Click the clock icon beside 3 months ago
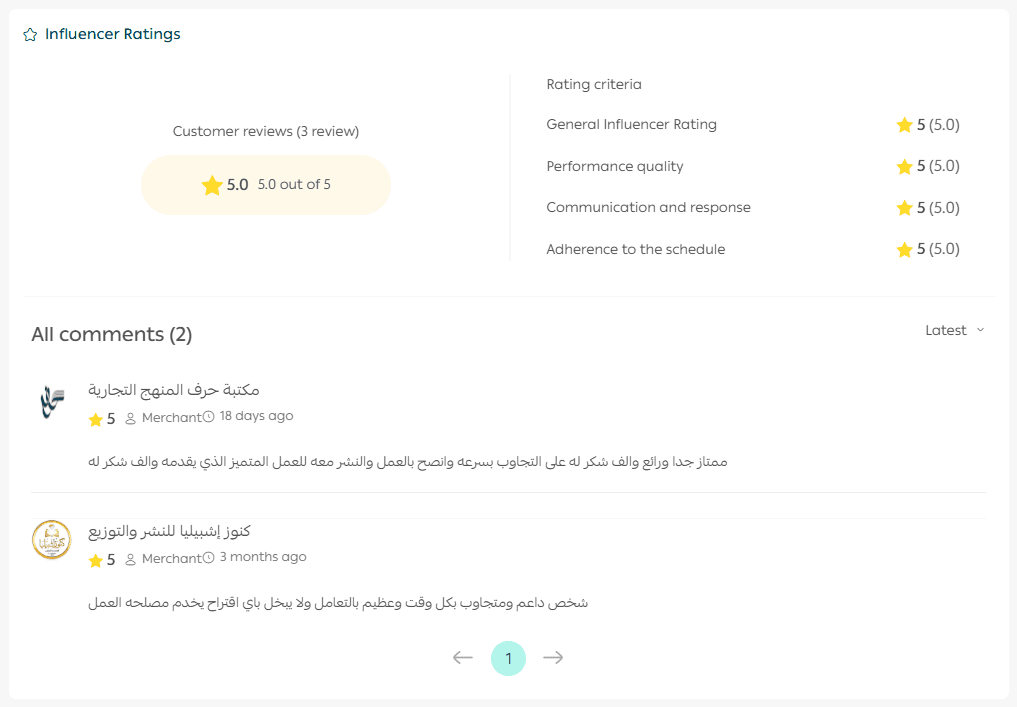Image resolution: width=1017 pixels, height=707 pixels. (x=209, y=558)
